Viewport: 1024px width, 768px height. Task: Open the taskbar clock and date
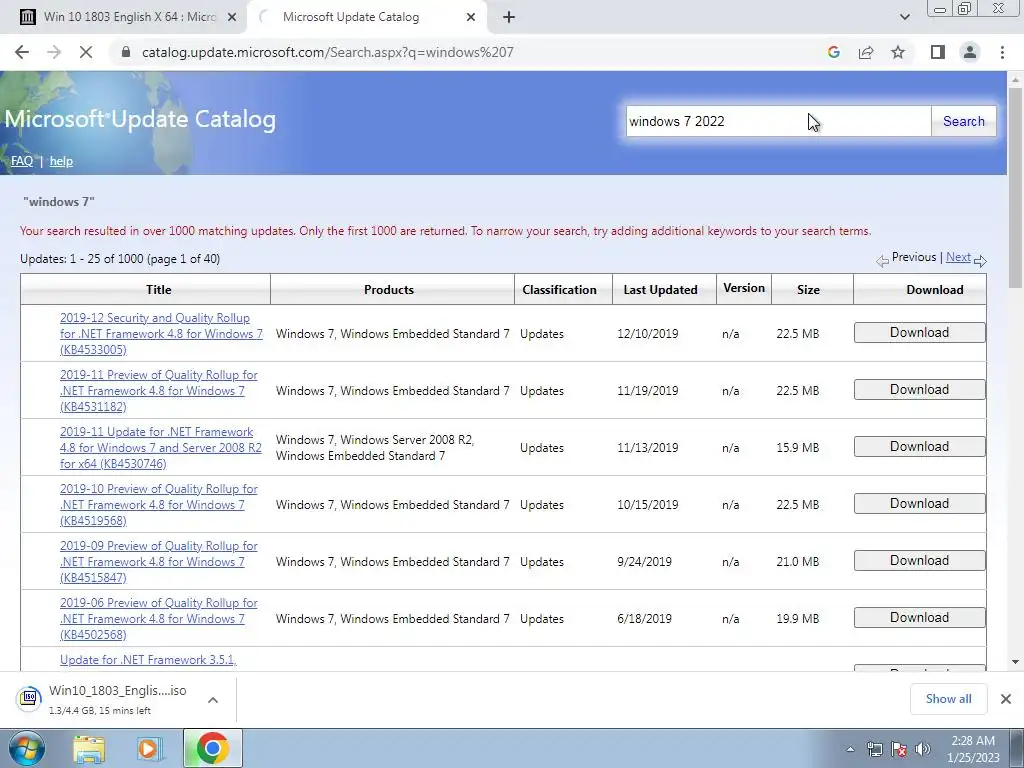tap(973, 749)
